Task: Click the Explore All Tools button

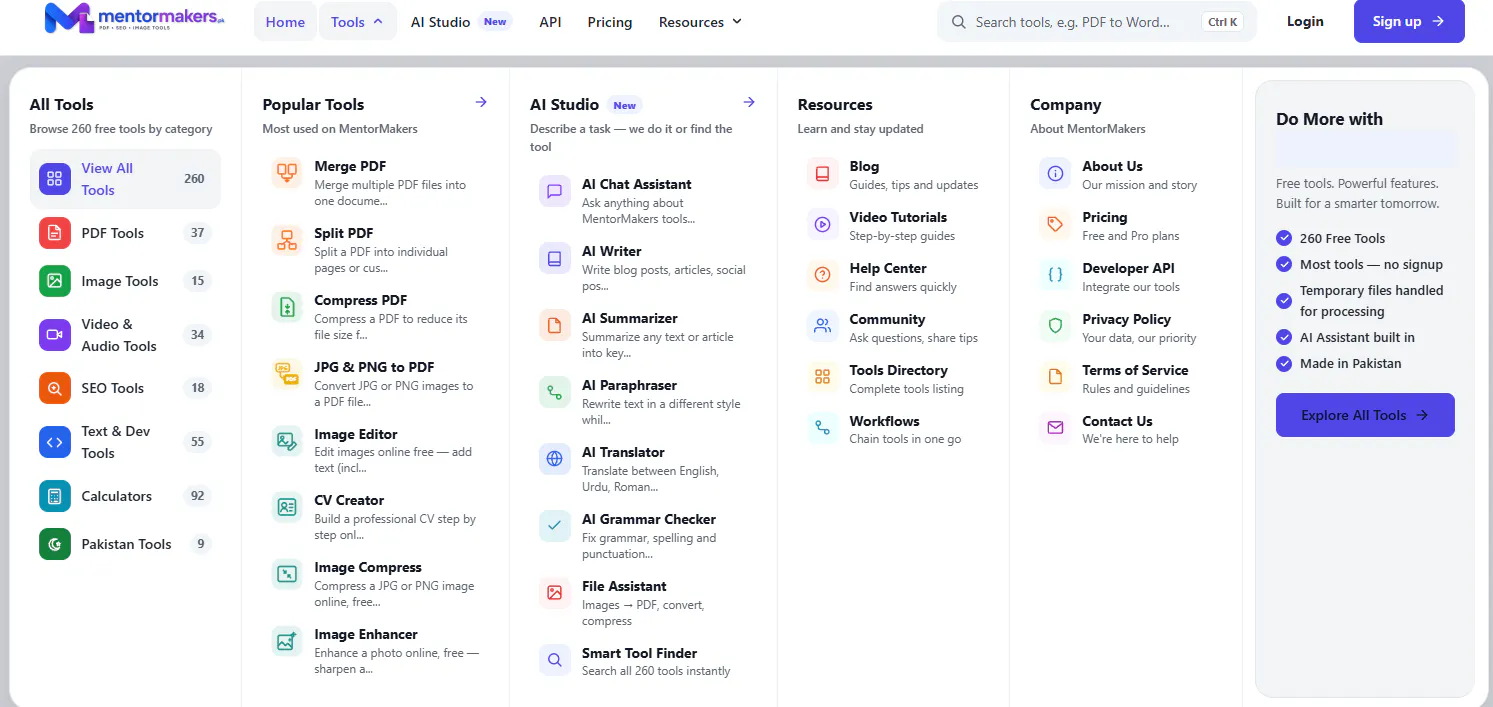Action: (1365, 415)
